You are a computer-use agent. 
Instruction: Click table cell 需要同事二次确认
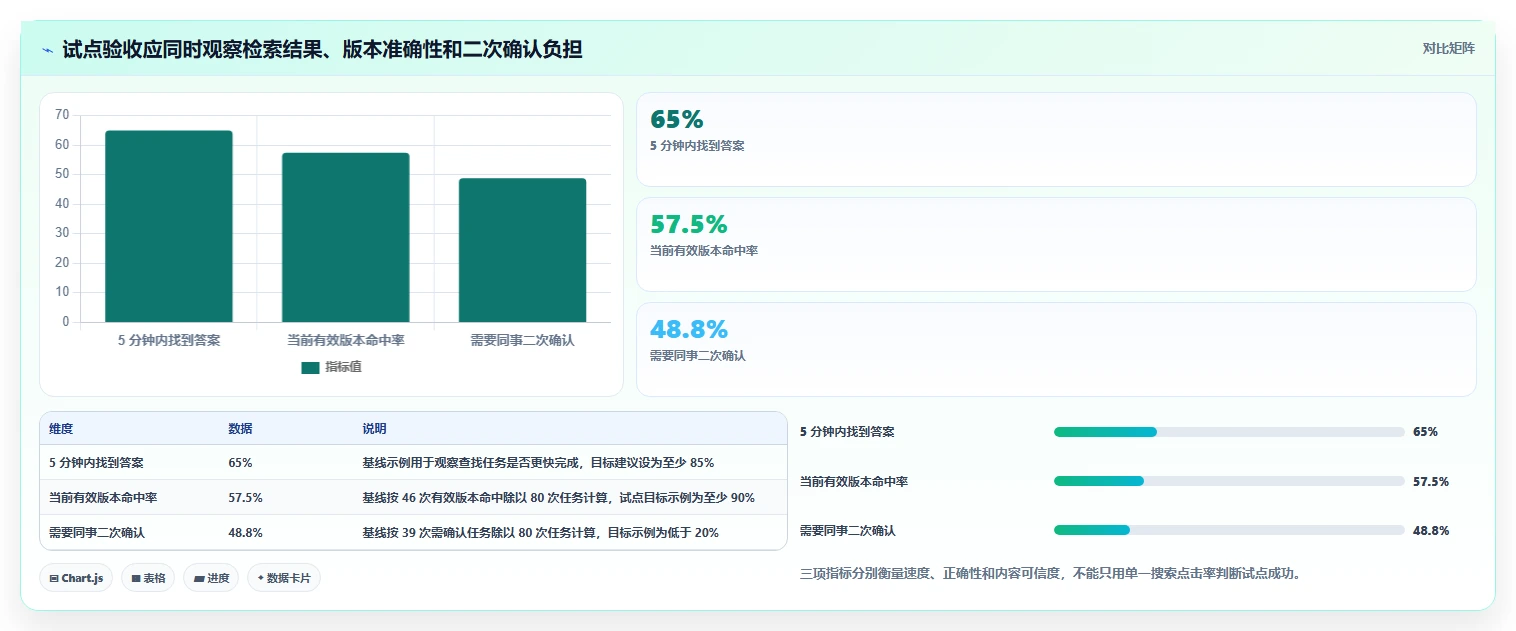coord(96,532)
